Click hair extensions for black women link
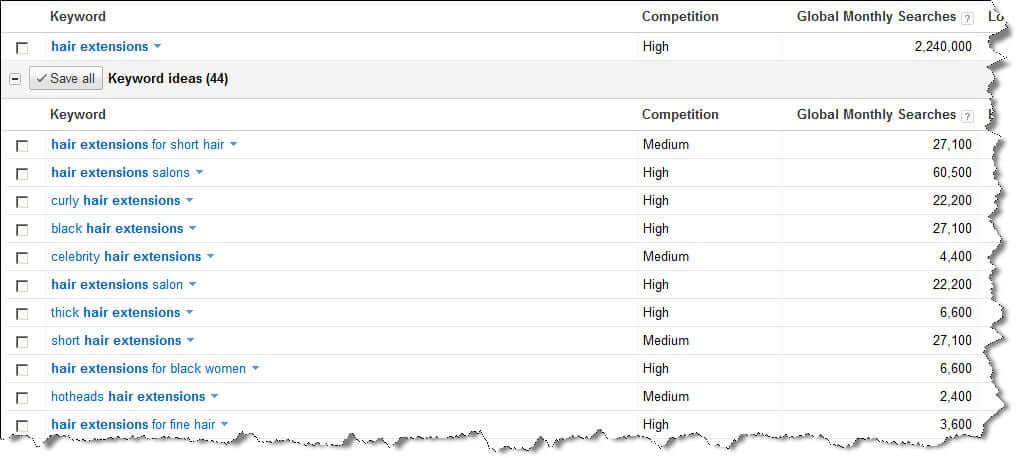The height and width of the screenshot is (458, 1017). pyautogui.click(x=148, y=369)
